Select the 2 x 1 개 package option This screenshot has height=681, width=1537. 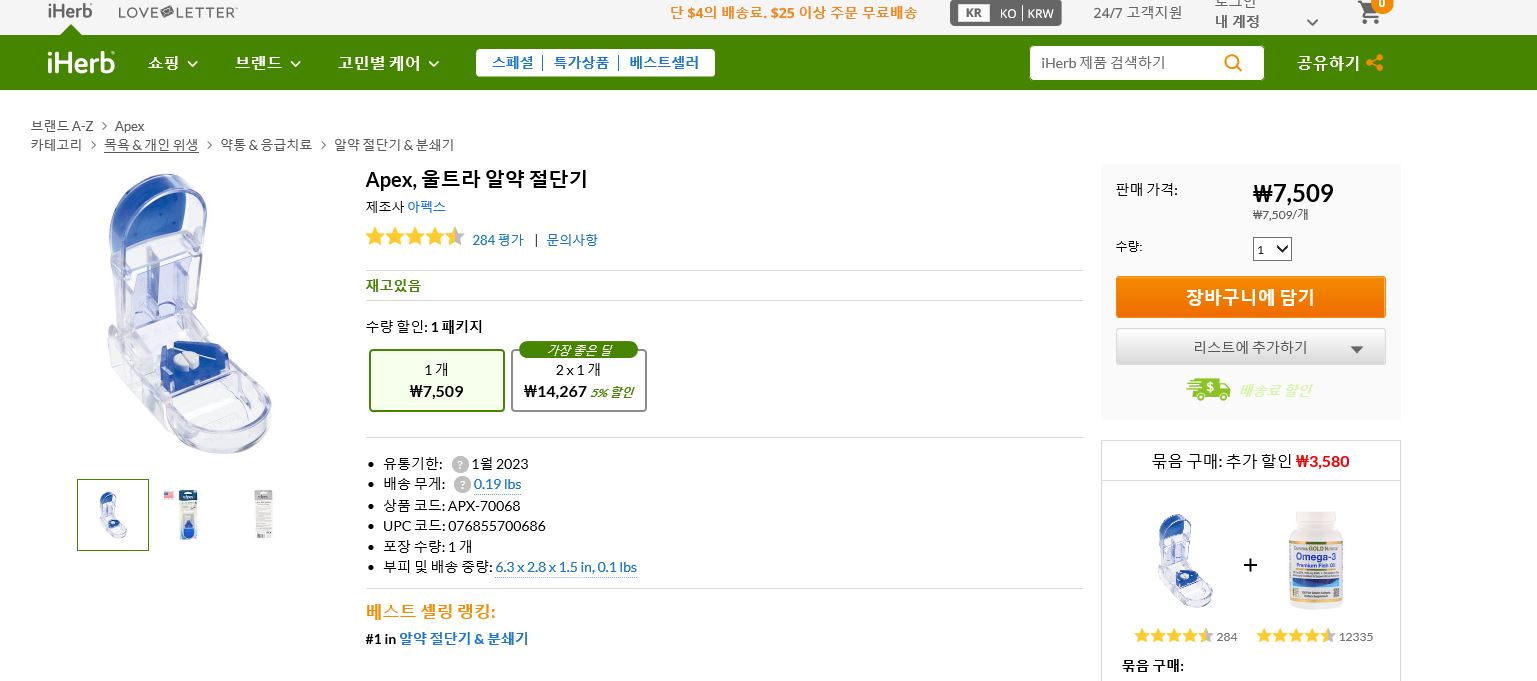(x=579, y=380)
